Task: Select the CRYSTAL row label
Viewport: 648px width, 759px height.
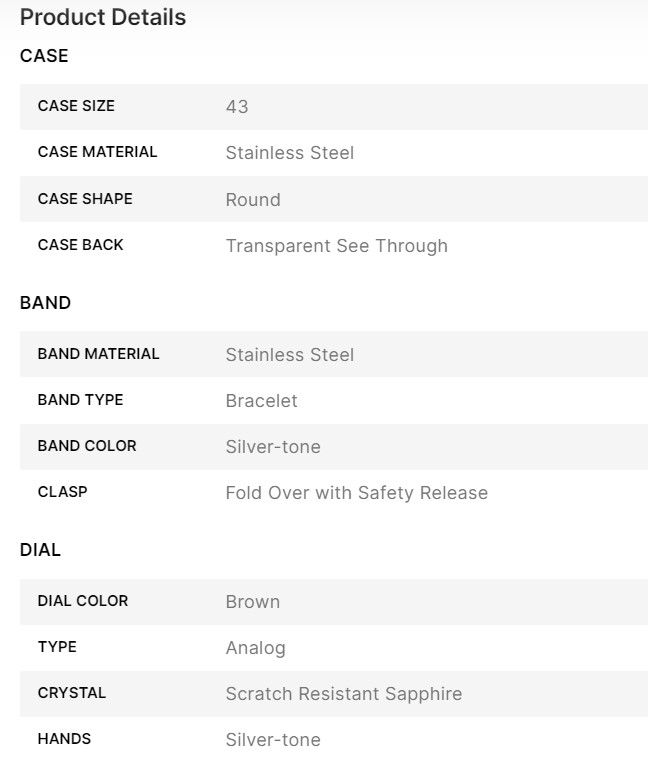Action: tap(71, 693)
